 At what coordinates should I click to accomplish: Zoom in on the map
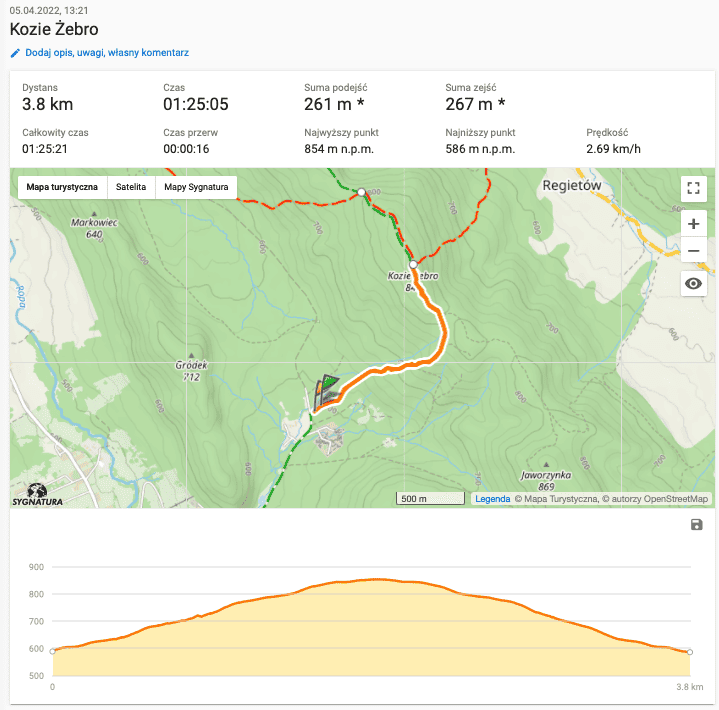(693, 223)
